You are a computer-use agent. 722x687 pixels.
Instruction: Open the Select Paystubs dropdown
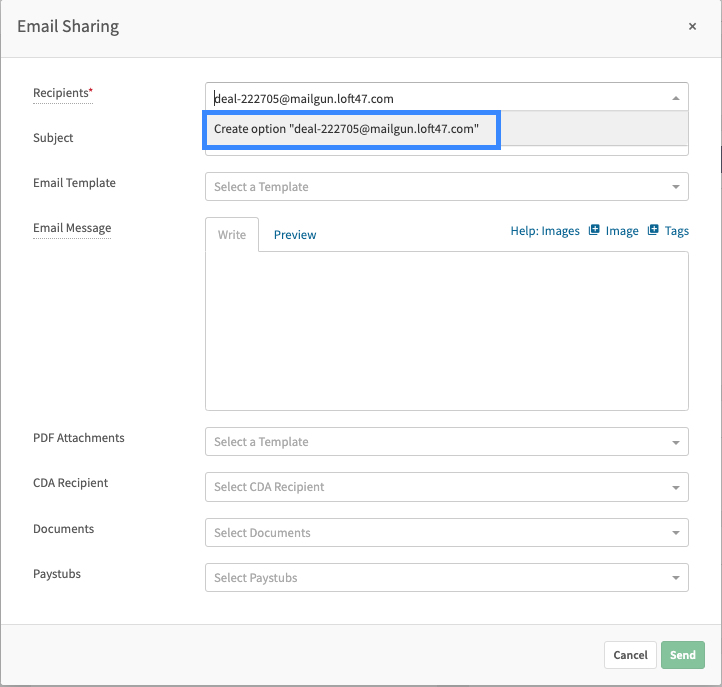tap(447, 577)
